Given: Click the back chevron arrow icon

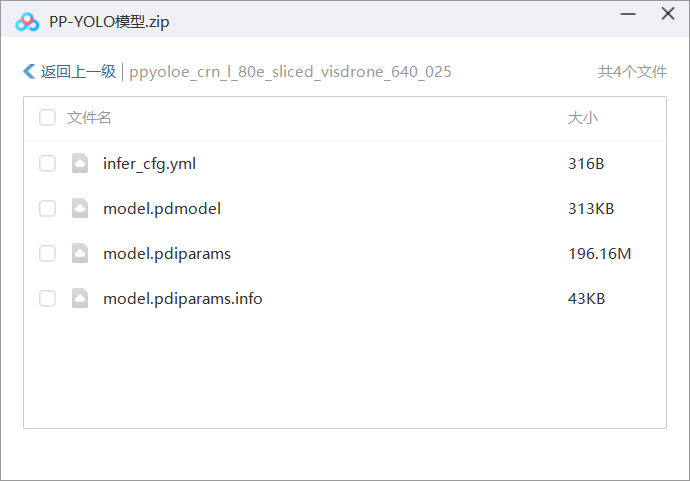Looking at the screenshot, I should 29,71.
